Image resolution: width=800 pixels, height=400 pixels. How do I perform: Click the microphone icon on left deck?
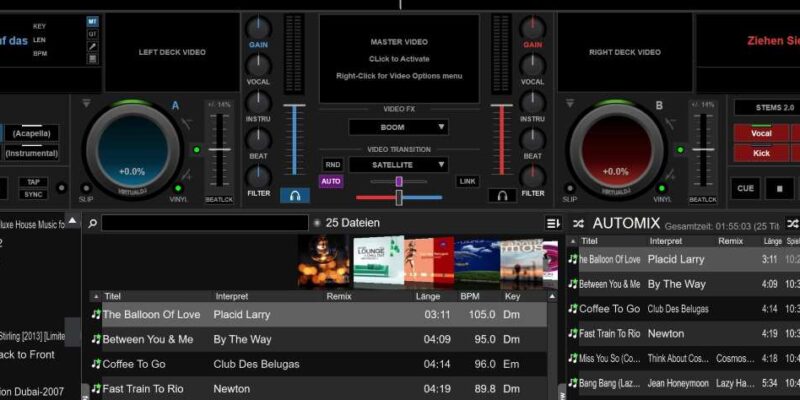tap(92, 46)
